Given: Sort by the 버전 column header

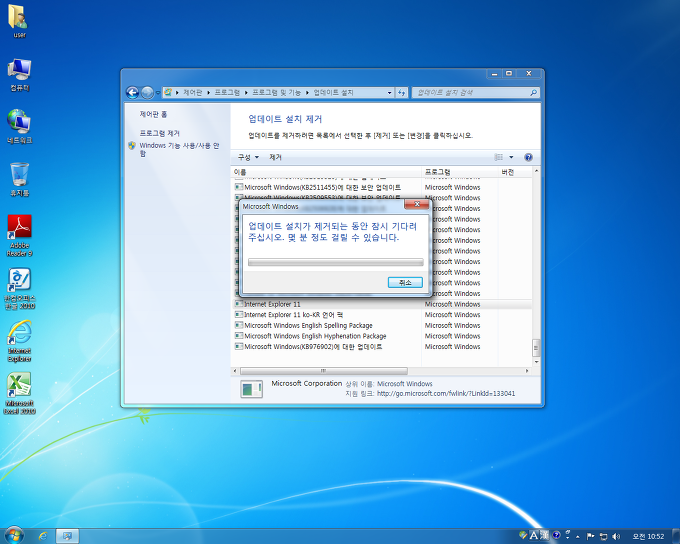Looking at the screenshot, I should point(515,172).
